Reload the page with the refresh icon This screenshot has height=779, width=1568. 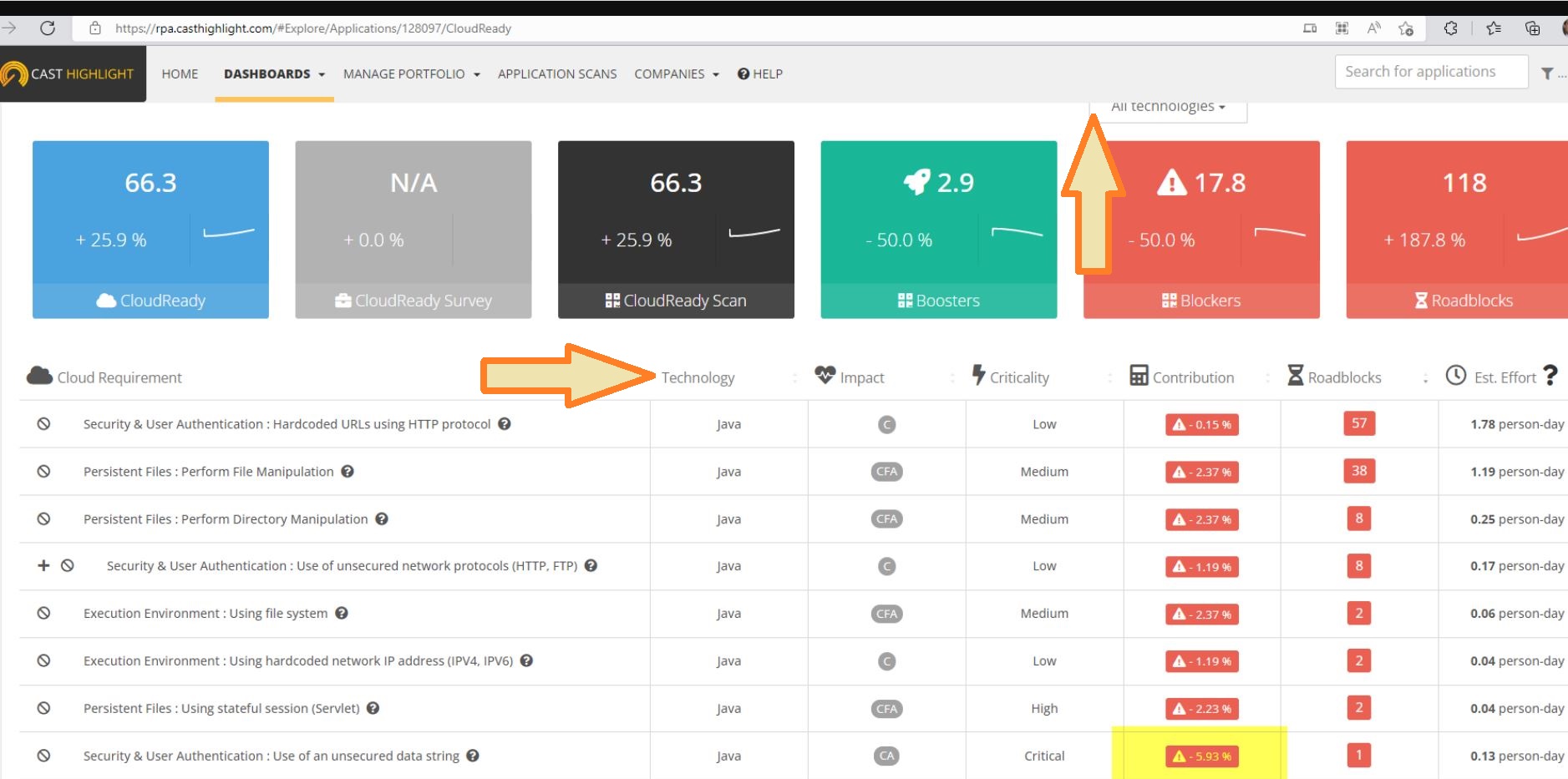click(48, 28)
